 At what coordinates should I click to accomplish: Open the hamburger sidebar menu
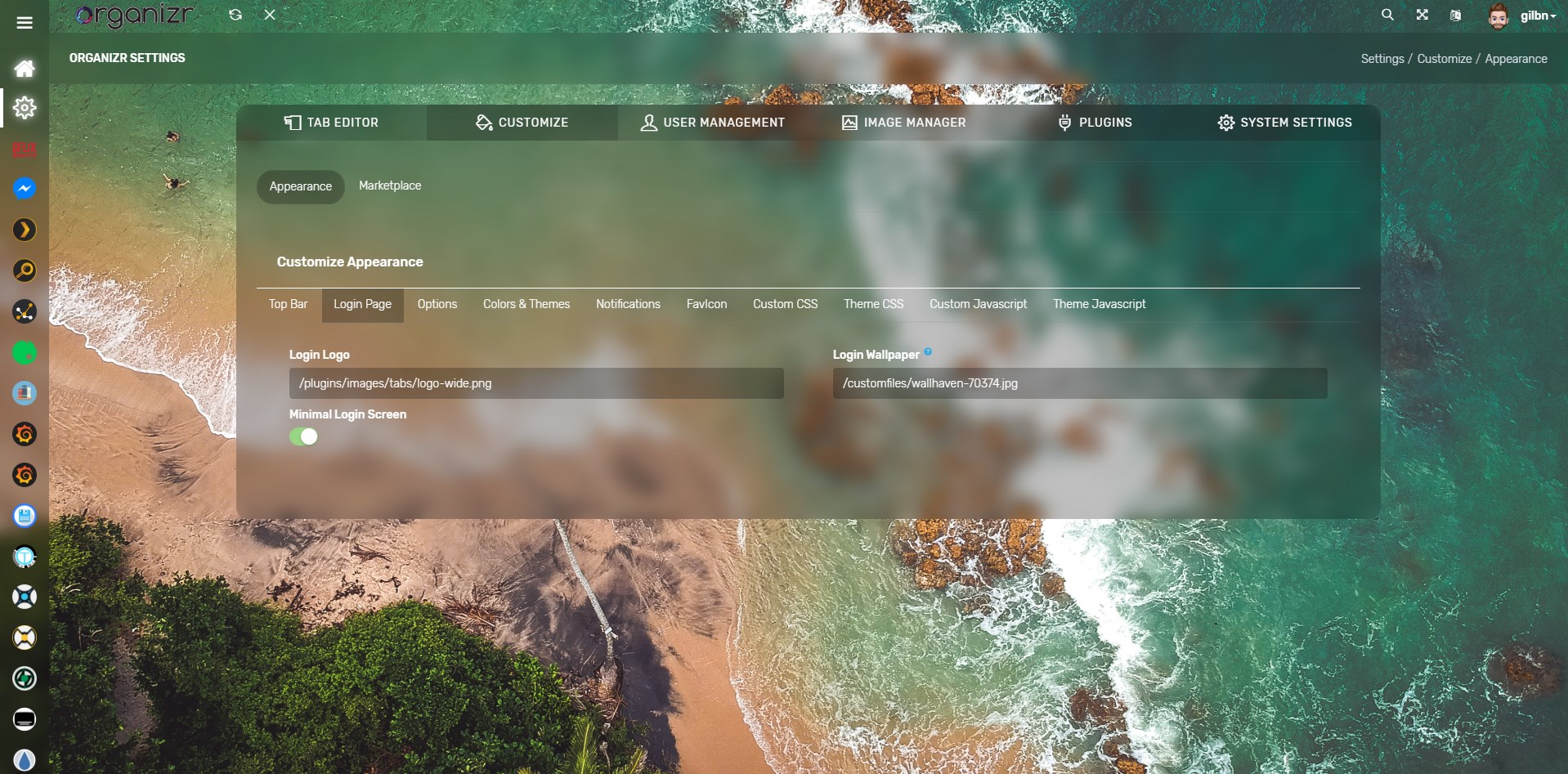pyautogui.click(x=25, y=23)
